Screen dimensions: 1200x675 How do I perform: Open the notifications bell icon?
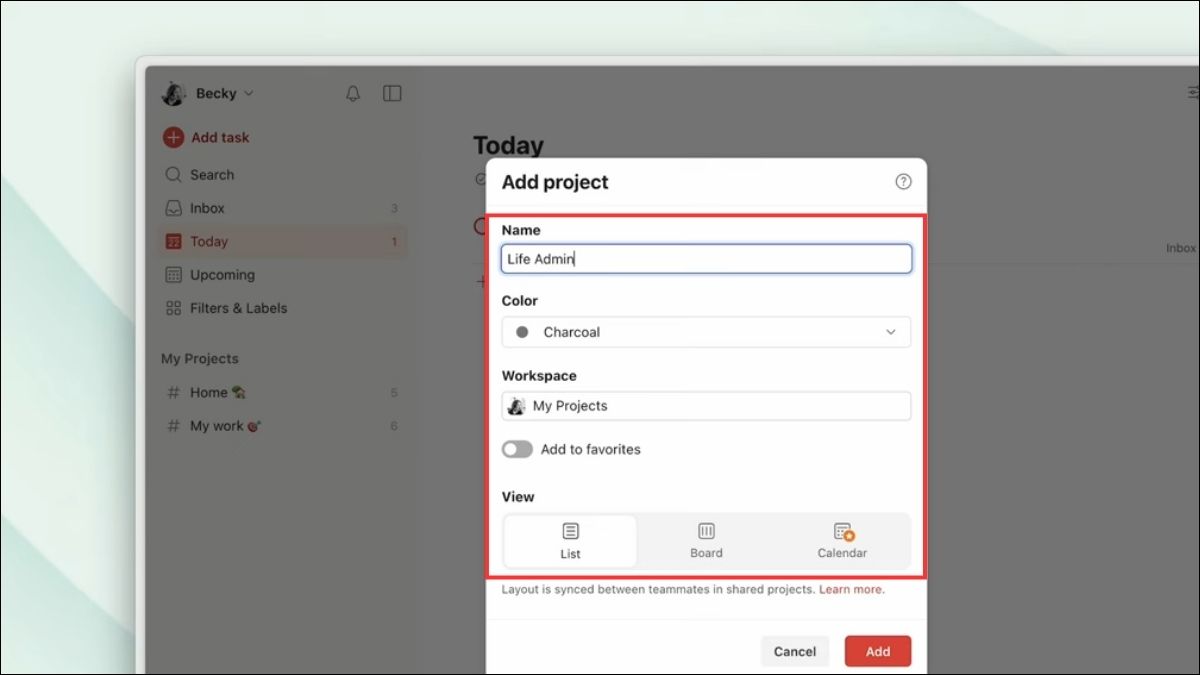coord(353,93)
